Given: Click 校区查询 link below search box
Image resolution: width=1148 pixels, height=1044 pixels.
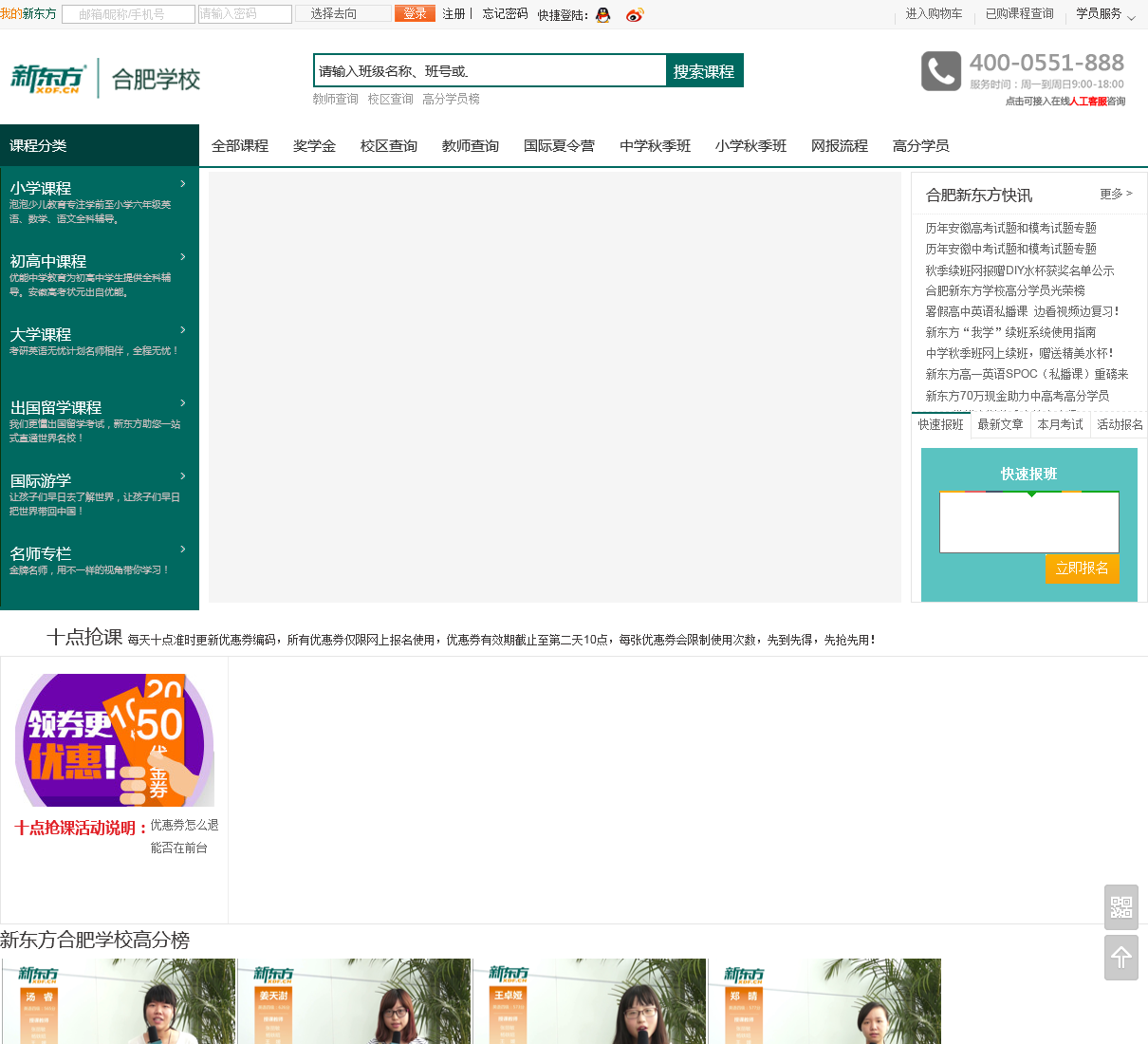Looking at the screenshot, I should (391, 99).
